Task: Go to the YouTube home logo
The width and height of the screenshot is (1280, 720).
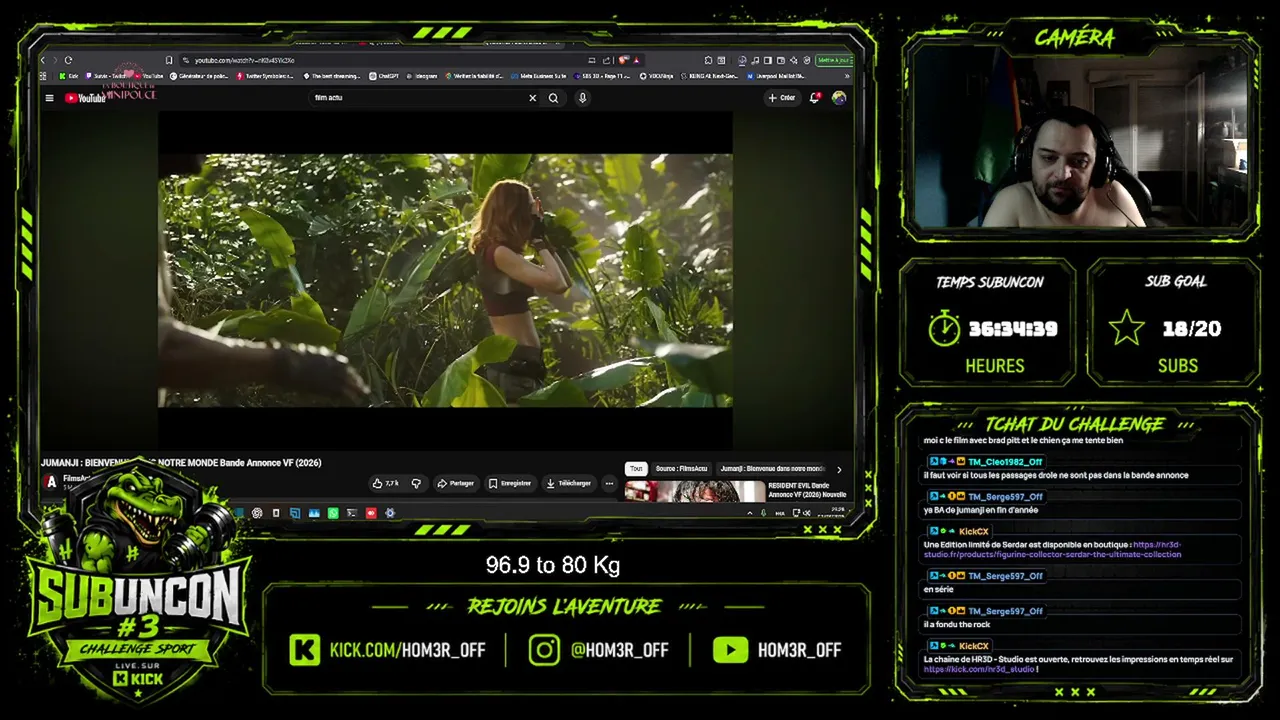Action: (85, 98)
